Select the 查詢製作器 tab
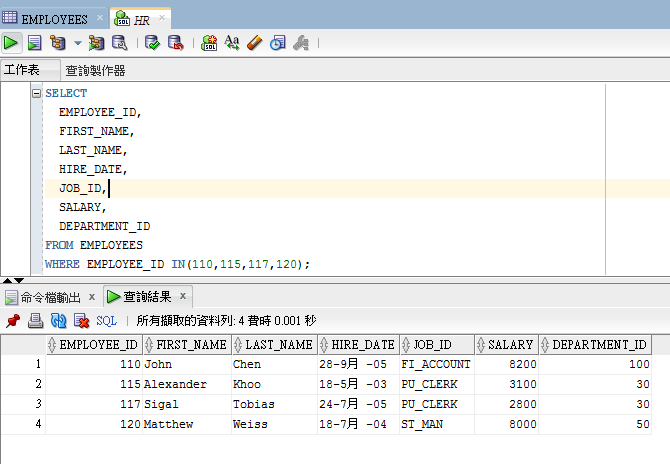 pyautogui.click(x=95, y=70)
